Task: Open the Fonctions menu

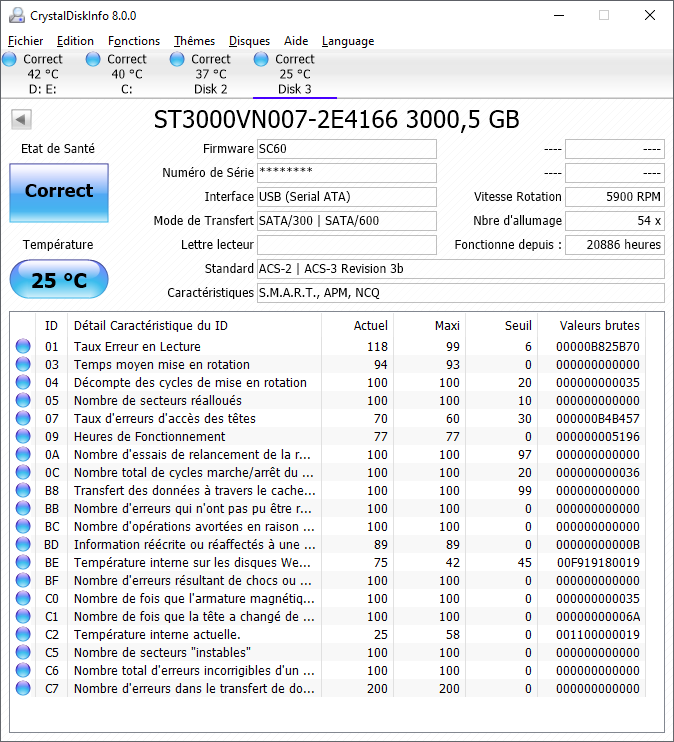Action: point(134,41)
